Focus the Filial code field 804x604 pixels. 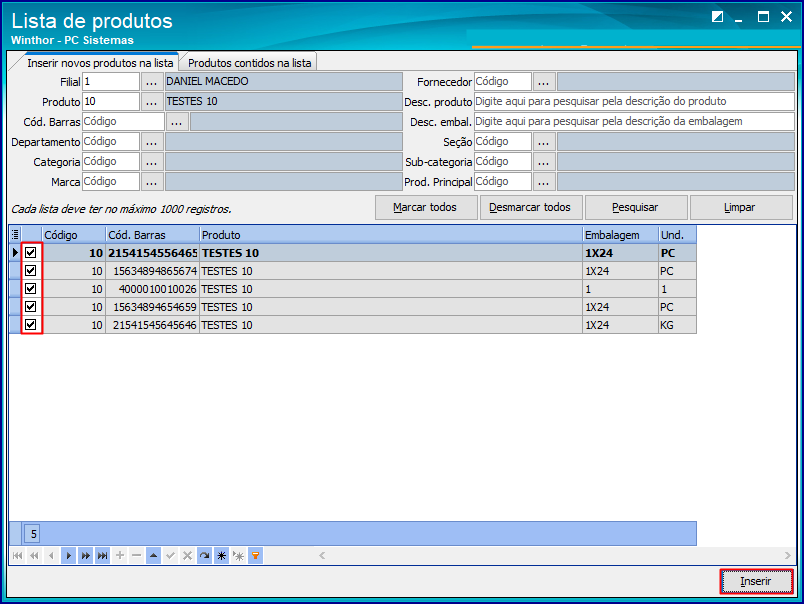[x=111, y=82]
